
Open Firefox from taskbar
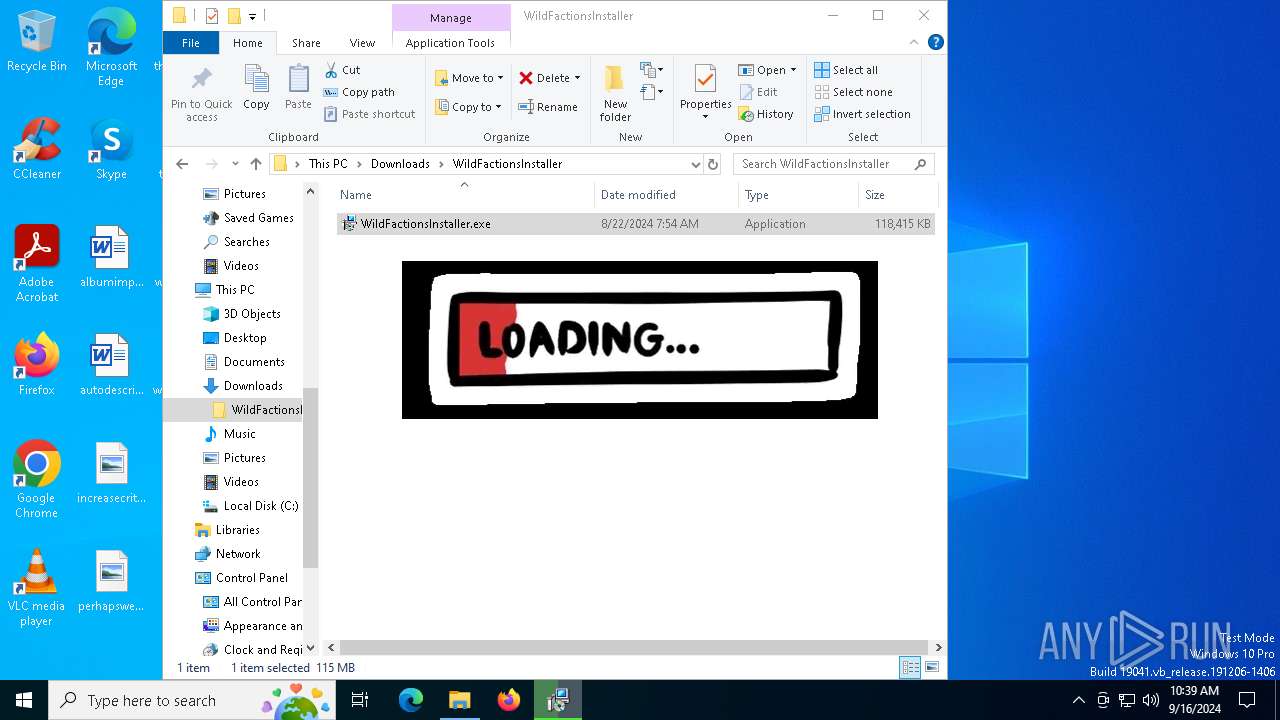click(x=509, y=700)
